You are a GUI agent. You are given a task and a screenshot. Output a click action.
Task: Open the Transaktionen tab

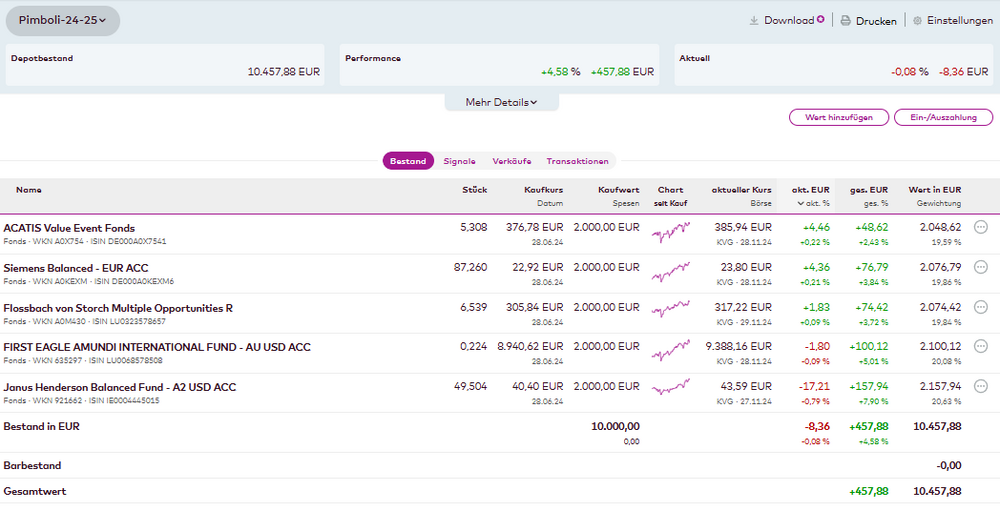pos(577,161)
